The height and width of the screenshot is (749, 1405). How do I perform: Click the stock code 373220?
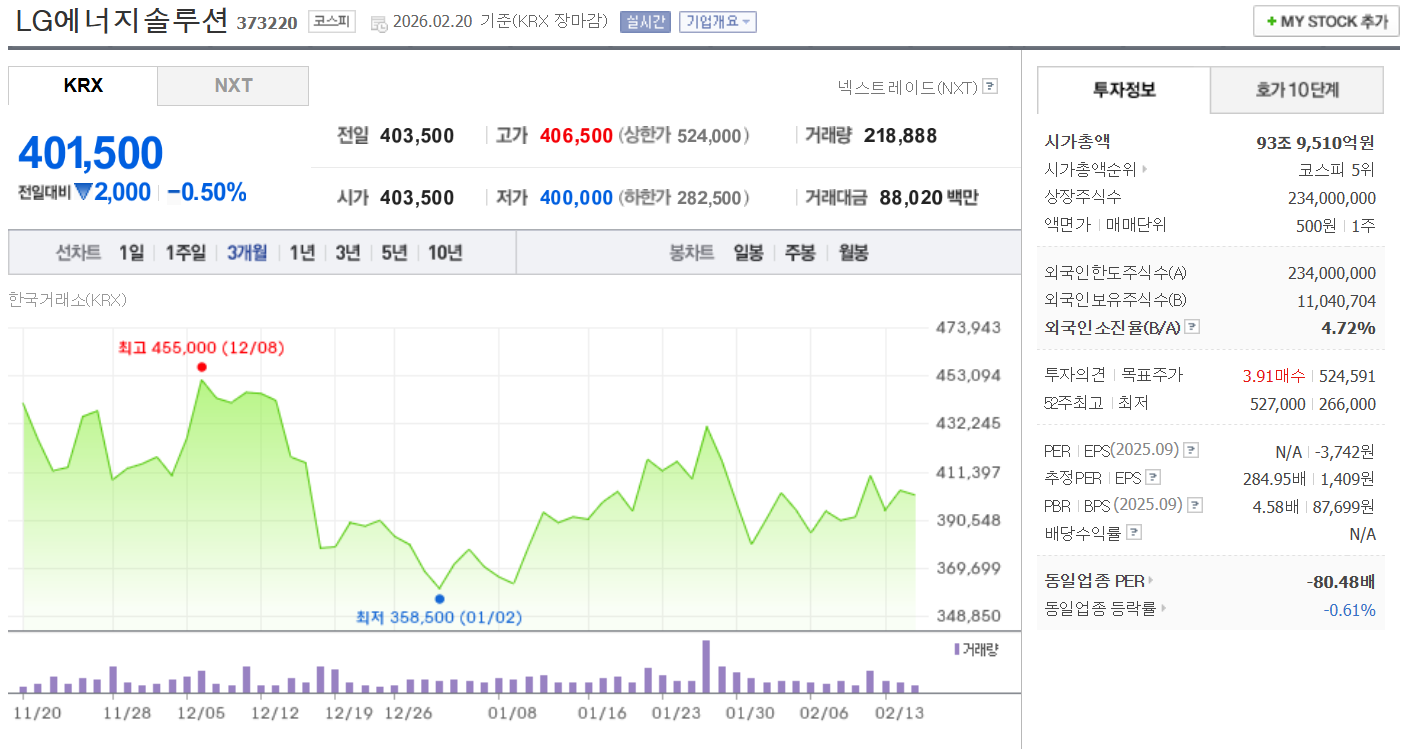click(x=267, y=22)
